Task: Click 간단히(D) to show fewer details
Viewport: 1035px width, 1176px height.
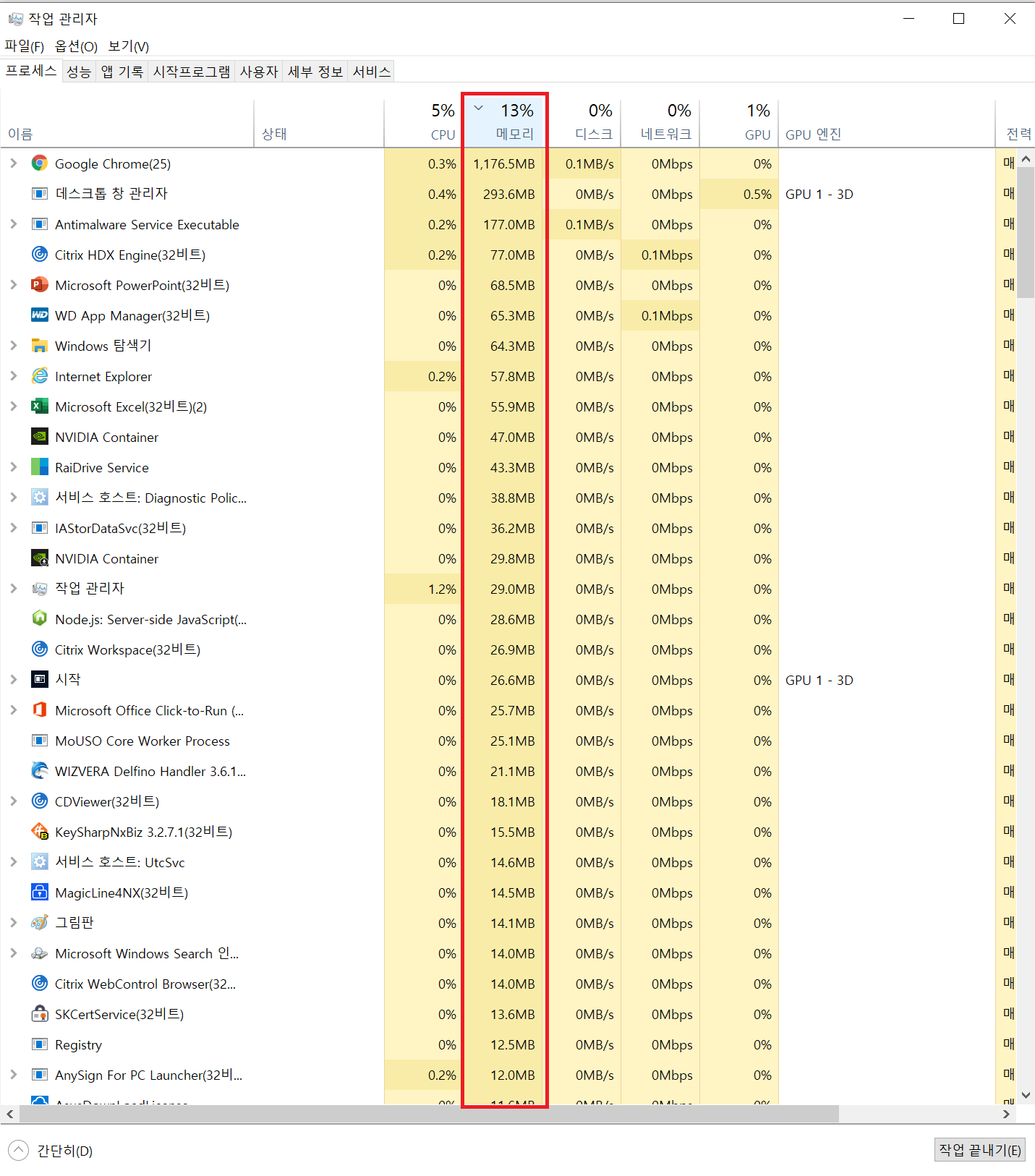Action: pyautogui.click(x=51, y=1151)
